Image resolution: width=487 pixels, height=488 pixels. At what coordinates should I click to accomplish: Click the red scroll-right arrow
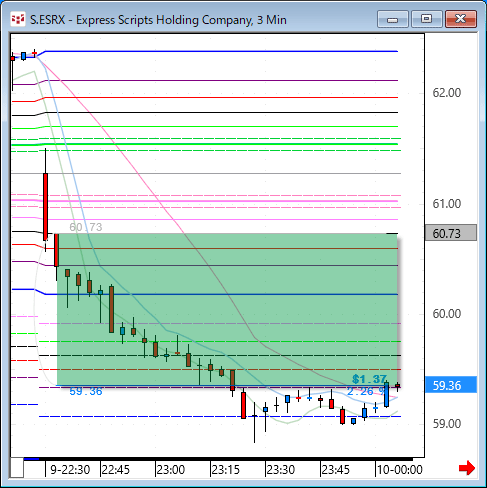467,468
